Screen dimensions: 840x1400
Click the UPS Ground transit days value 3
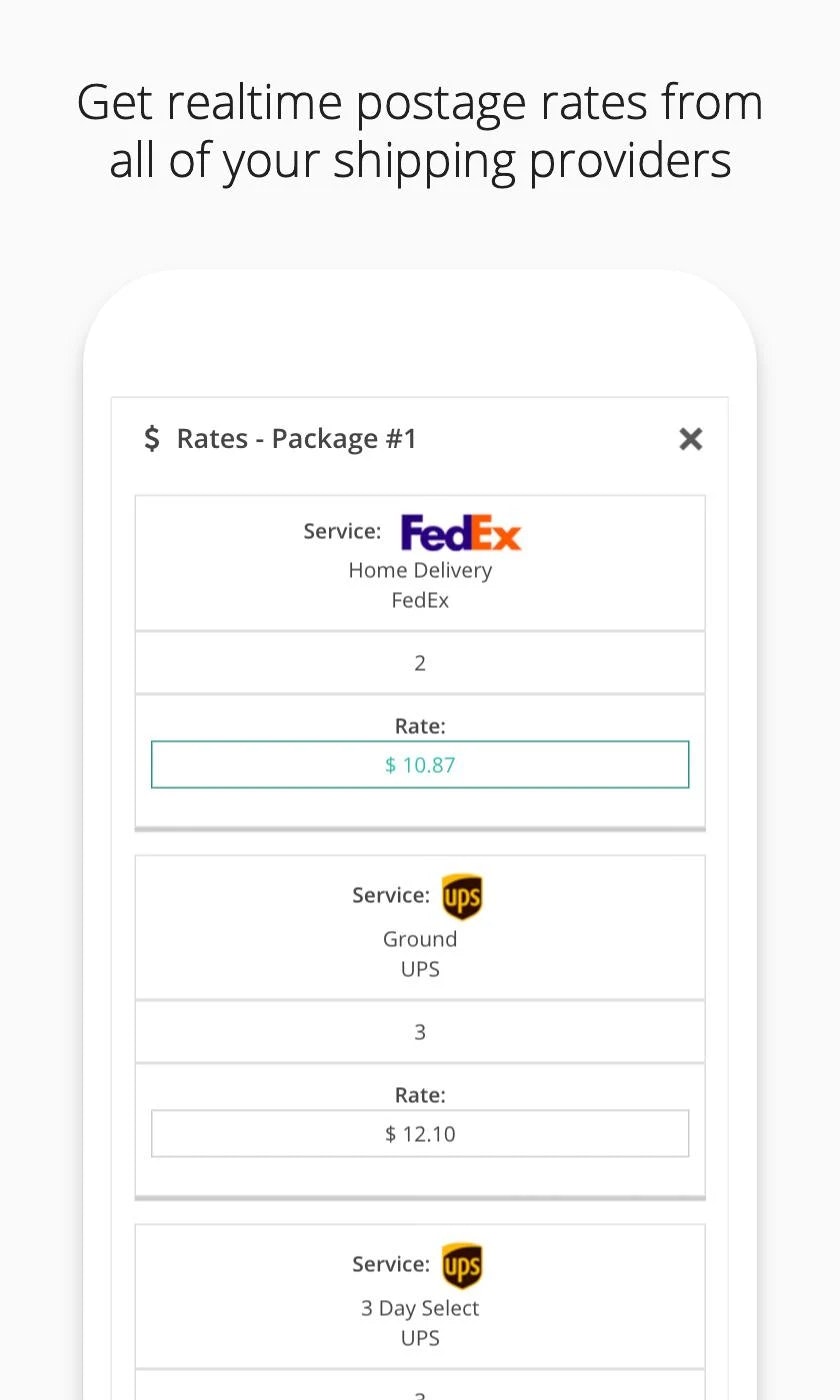click(x=420, y=1032)
